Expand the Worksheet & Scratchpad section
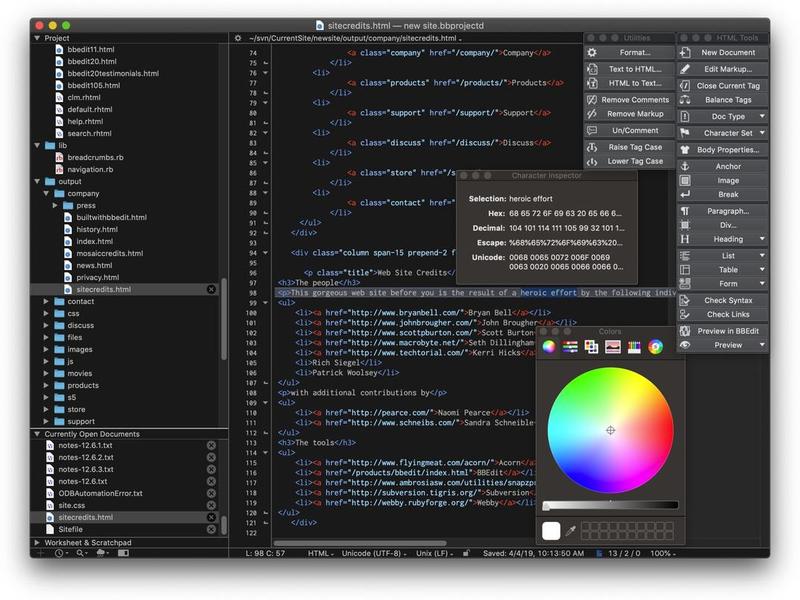This screenshot has width=800, height=600. click(x=37, y=542)
